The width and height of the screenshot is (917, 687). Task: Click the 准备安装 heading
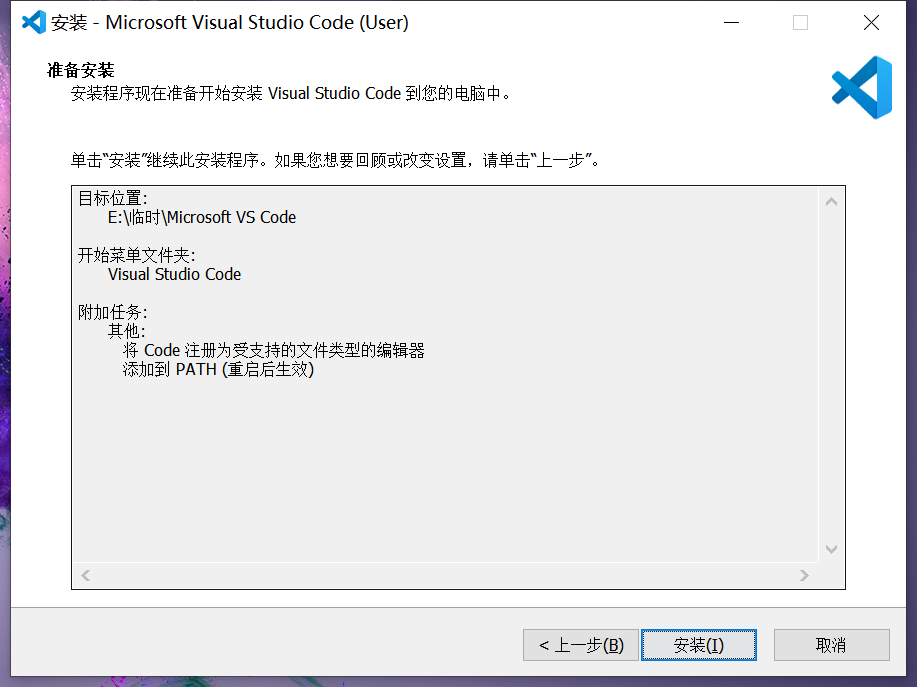tap(76, 71)
